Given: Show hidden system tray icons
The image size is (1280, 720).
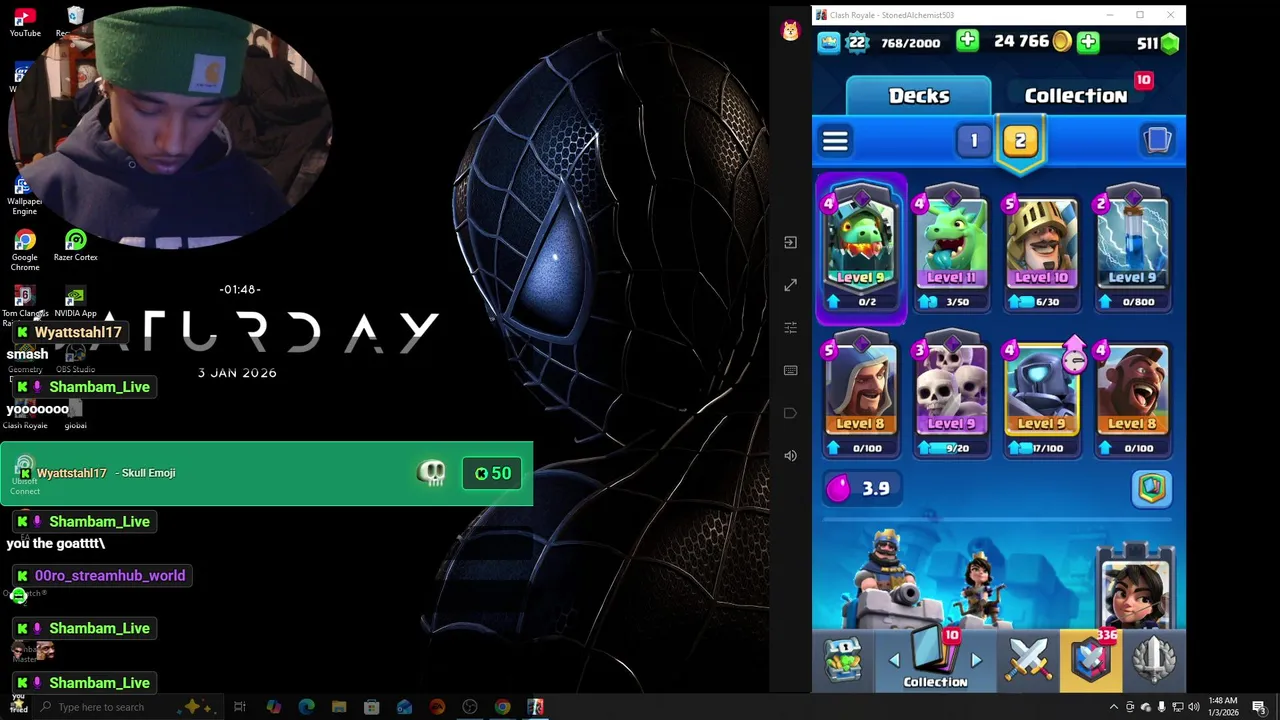Looking at the screenshot, I should click(1113, 707).
